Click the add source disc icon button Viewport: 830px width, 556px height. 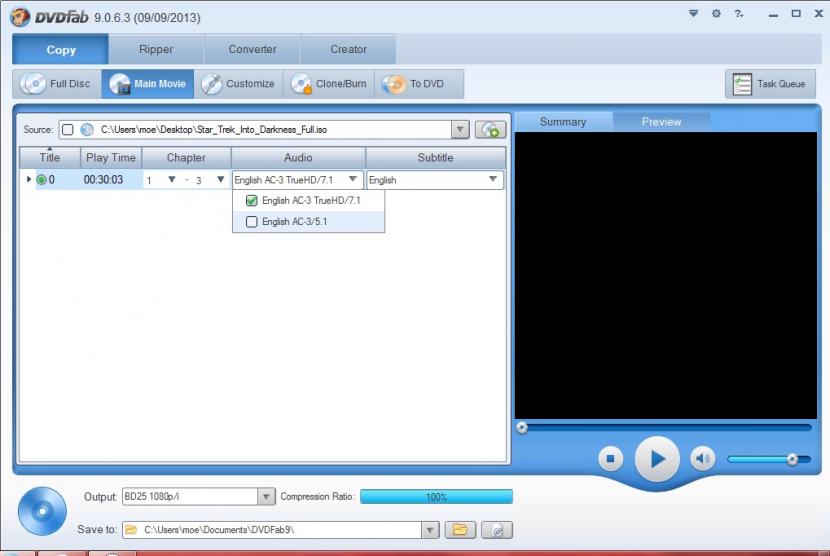point(490,130)
